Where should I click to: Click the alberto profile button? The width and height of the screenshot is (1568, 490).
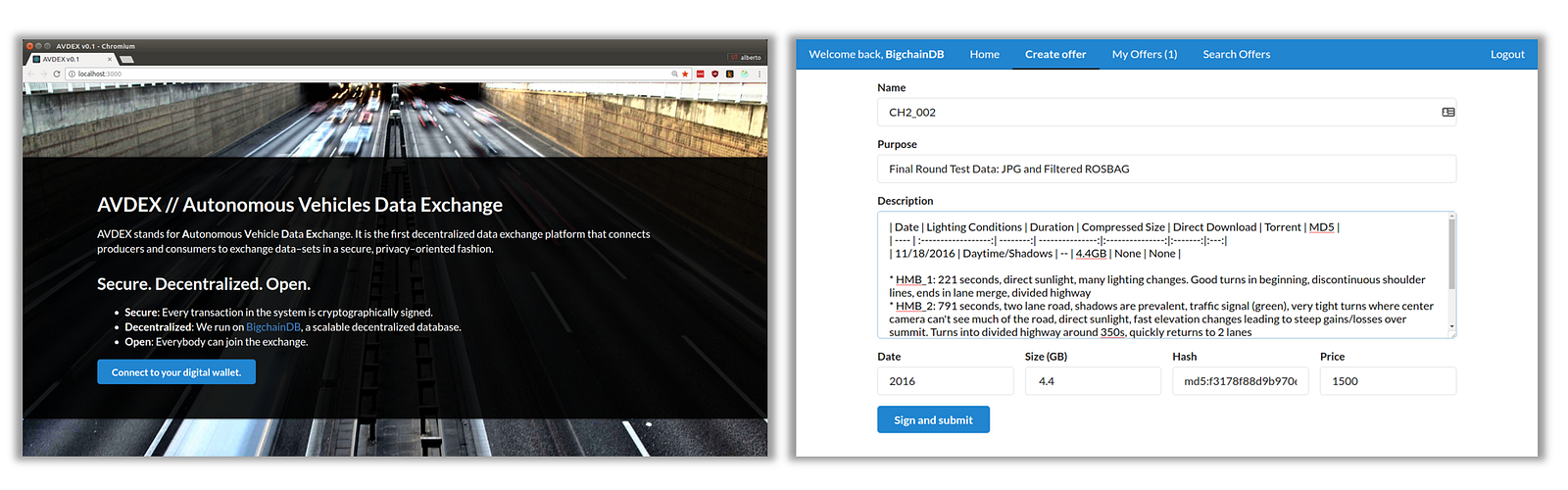[x=746, y=58]
